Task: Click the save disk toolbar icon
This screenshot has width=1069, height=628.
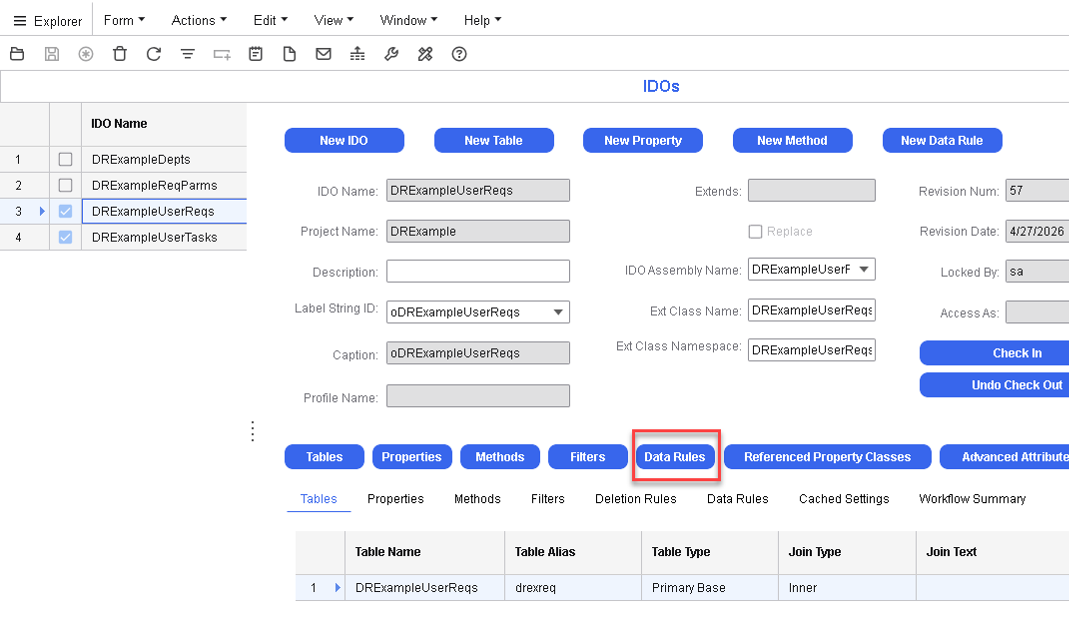Action: point(52,54)
